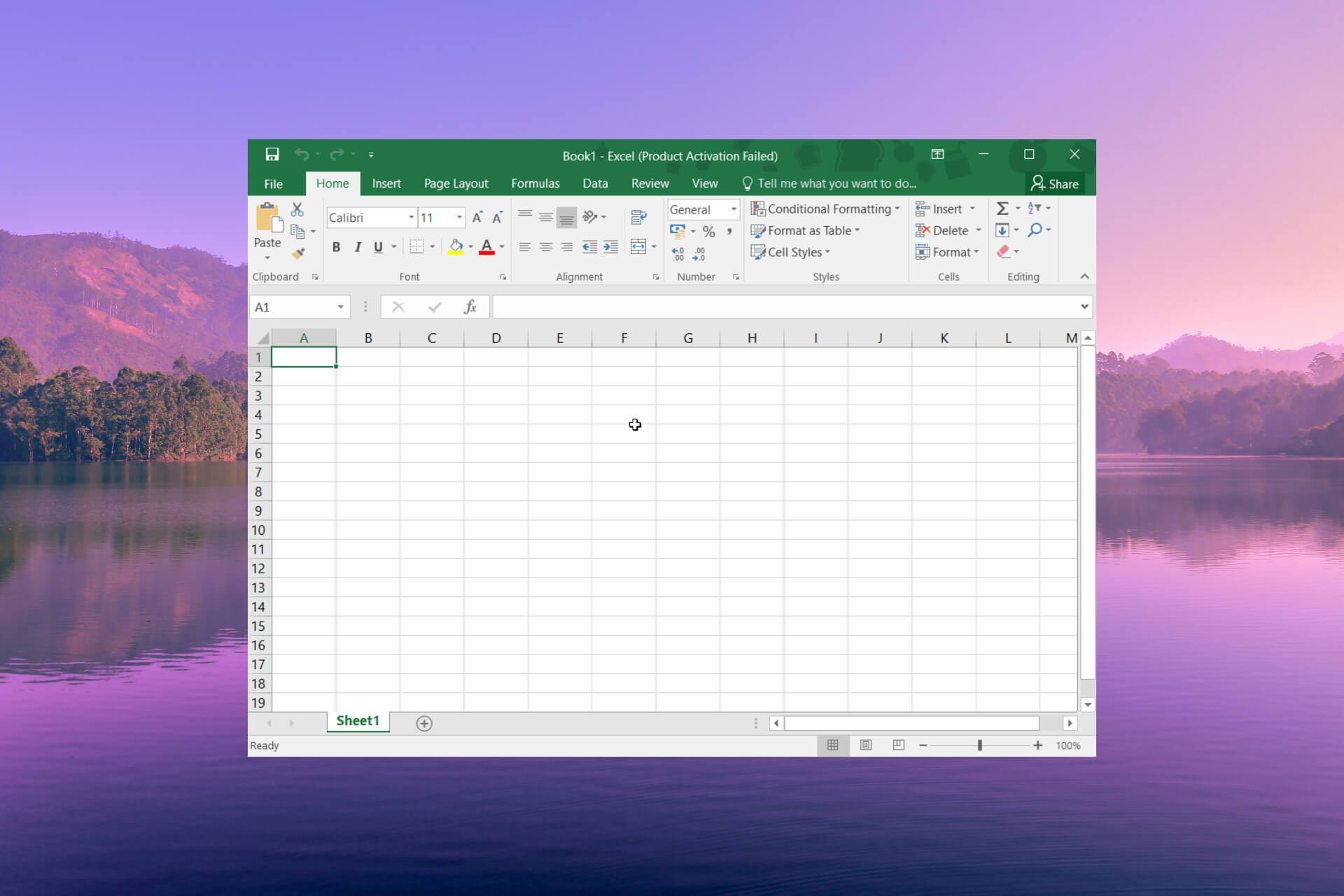1344x896 pixels.
Task: Click the Copy icon in Clipboard group
Action: [297, 231]
